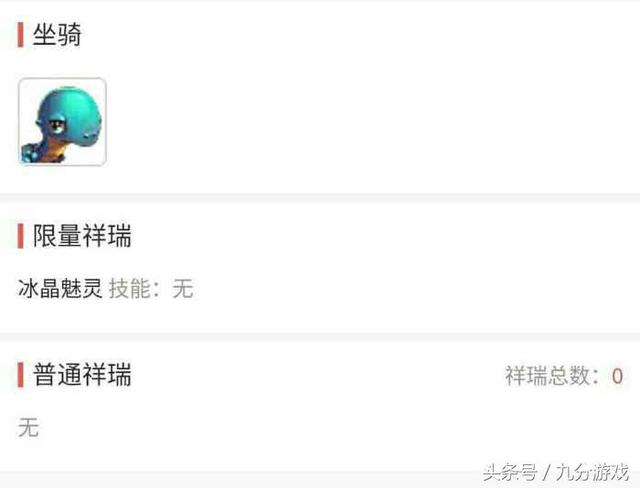Click the 头条号 watermark text
The height and width of the screenshot is (488, 640).
[x=510, y=472]
